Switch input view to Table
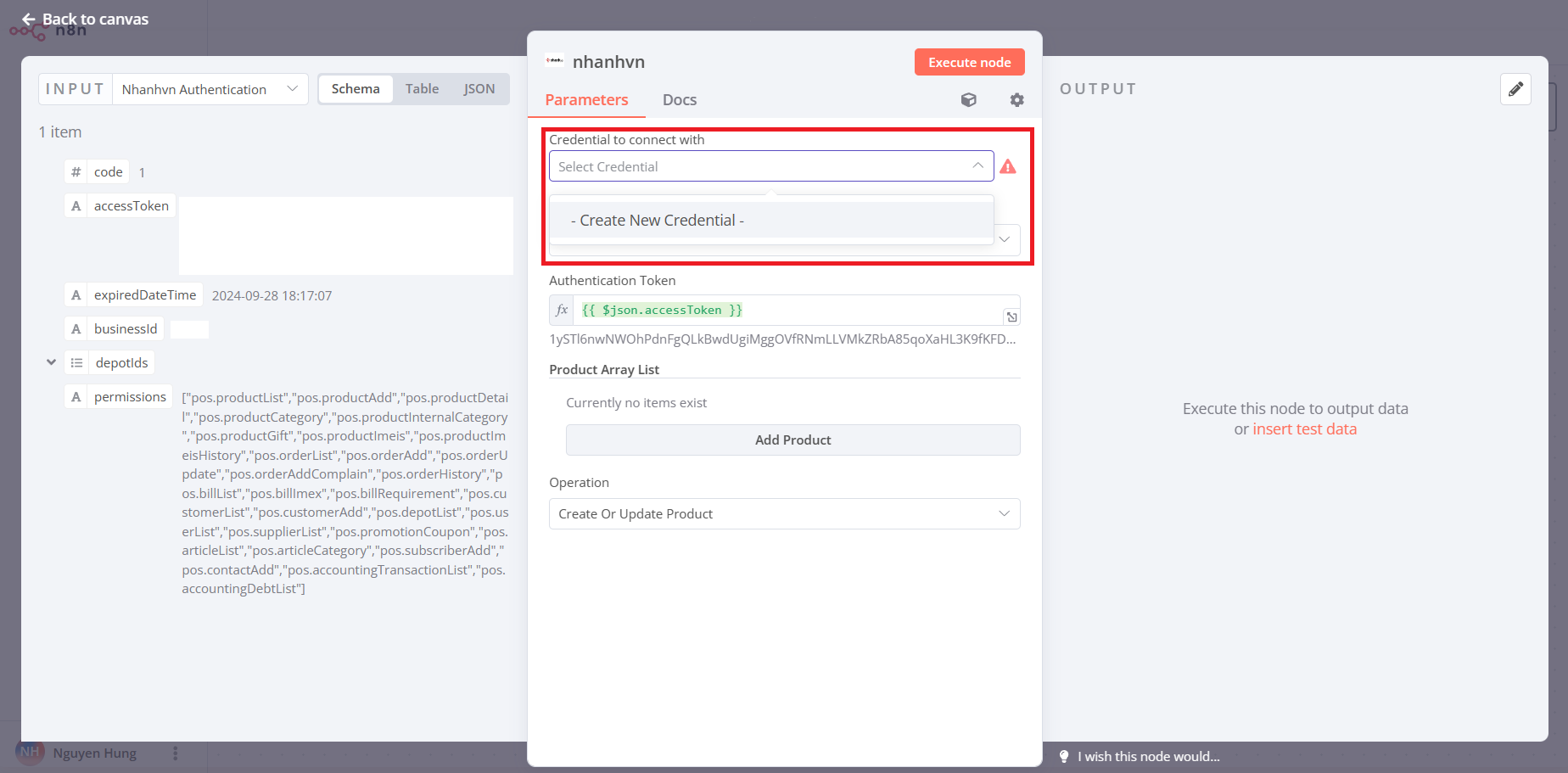This screenshot has height=773, width=1568. [422, 89]
